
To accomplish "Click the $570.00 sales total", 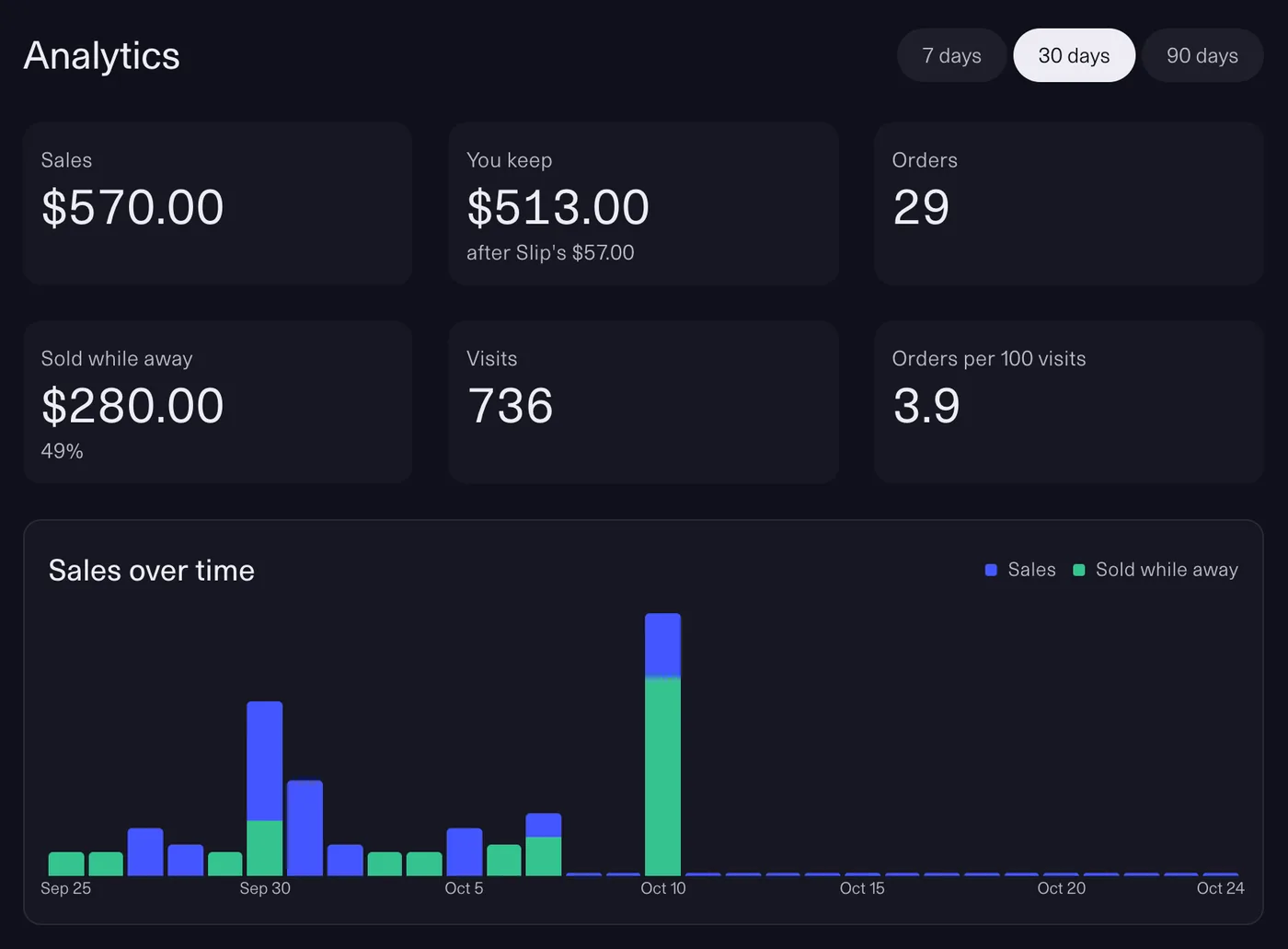I will [x=132, y=207].
